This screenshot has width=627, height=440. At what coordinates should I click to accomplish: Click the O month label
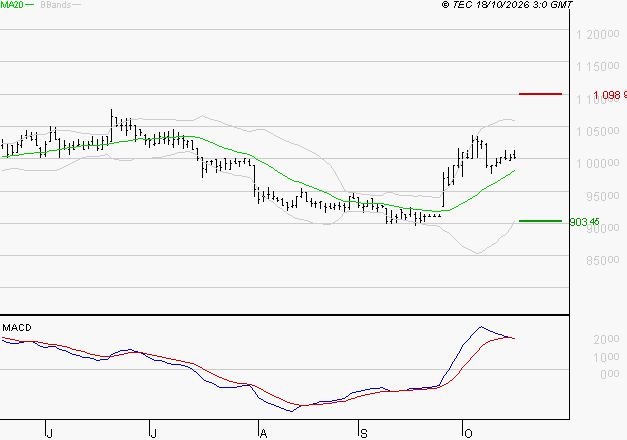[x=468, y=434]
